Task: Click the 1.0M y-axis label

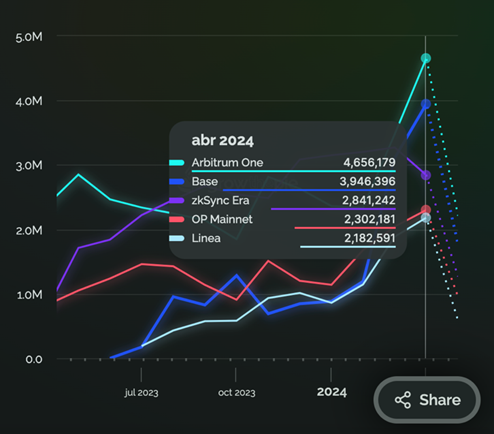Action: [30, 295]
